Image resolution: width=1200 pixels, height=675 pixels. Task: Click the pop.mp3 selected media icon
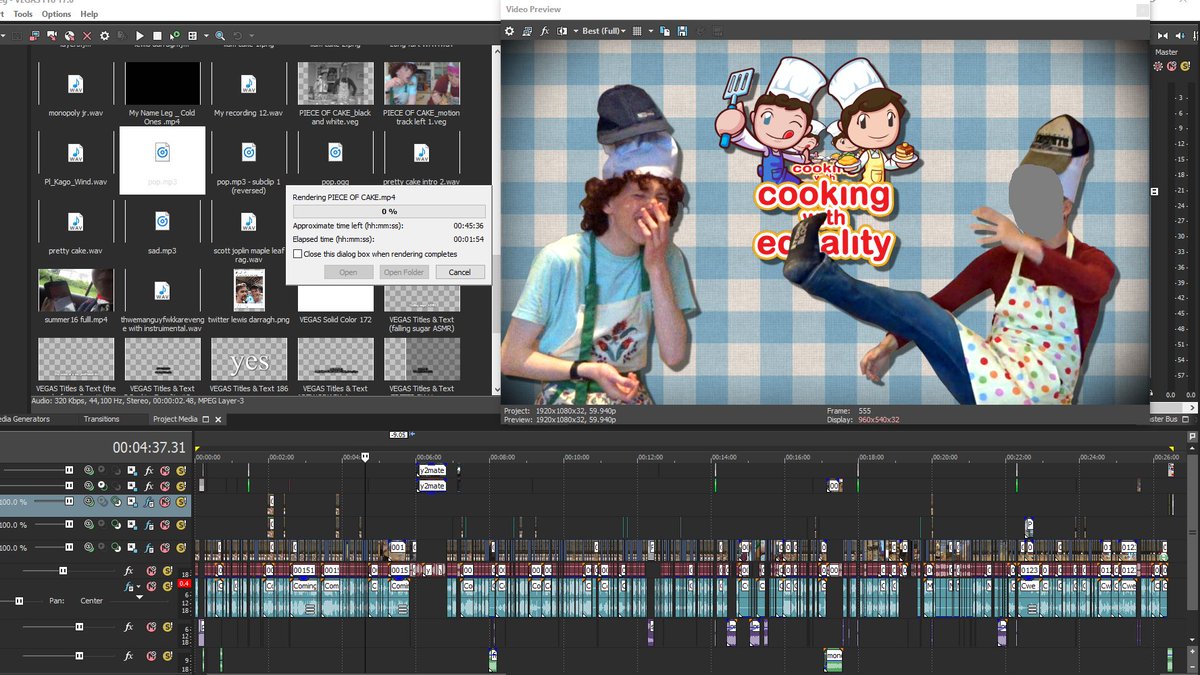pos(162,152)
